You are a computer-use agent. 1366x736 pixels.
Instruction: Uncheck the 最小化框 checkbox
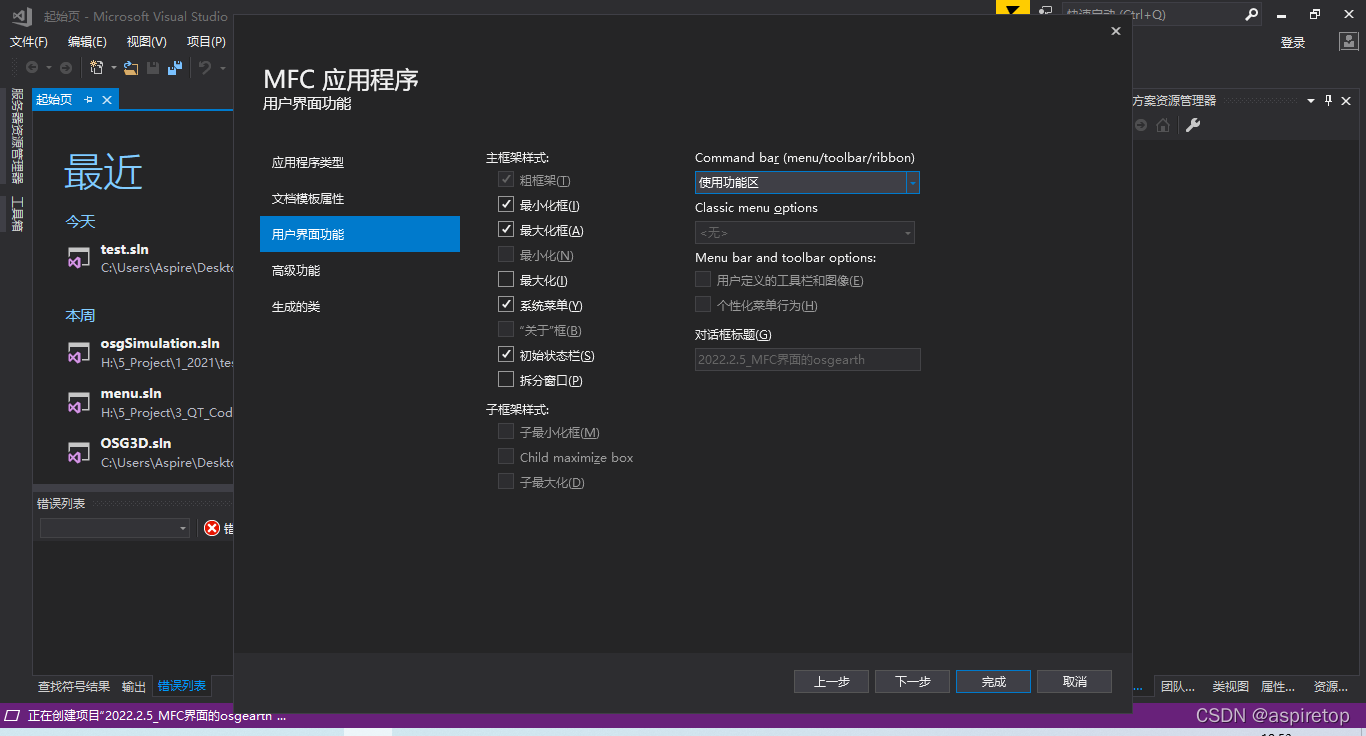[x=506, y=205]
